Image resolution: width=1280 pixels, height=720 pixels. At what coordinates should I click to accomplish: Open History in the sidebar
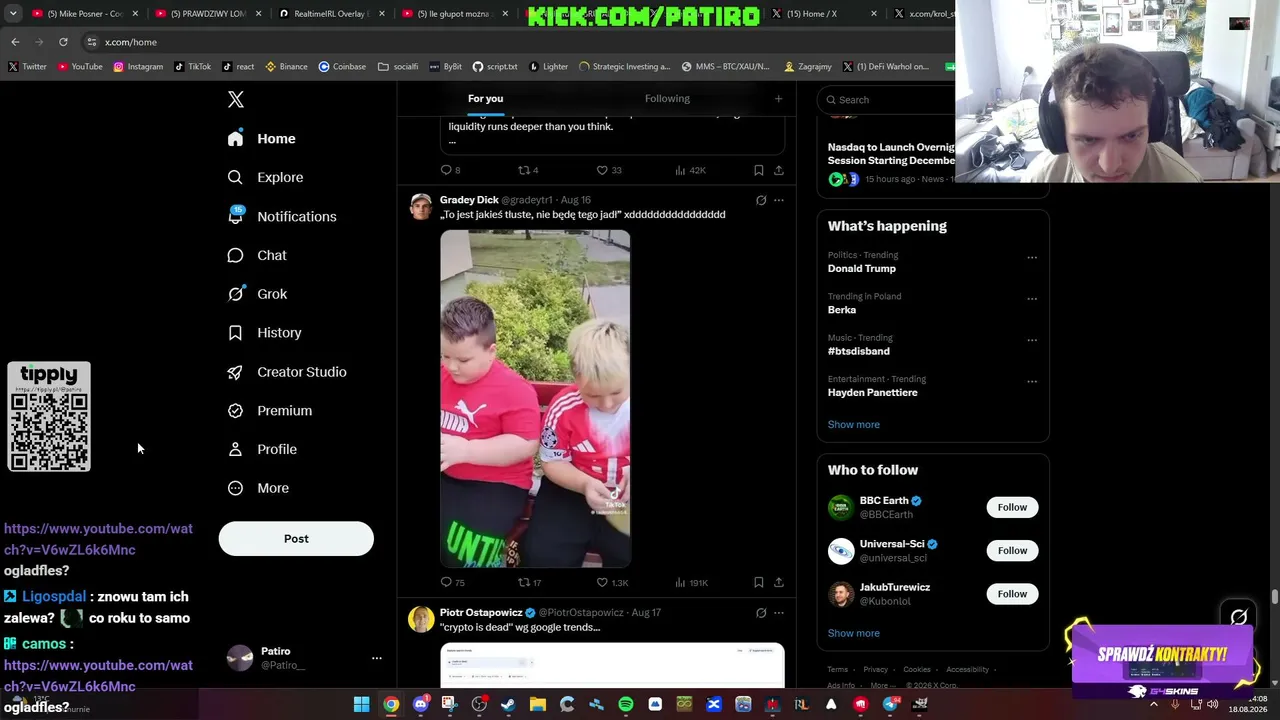[264, 333]
